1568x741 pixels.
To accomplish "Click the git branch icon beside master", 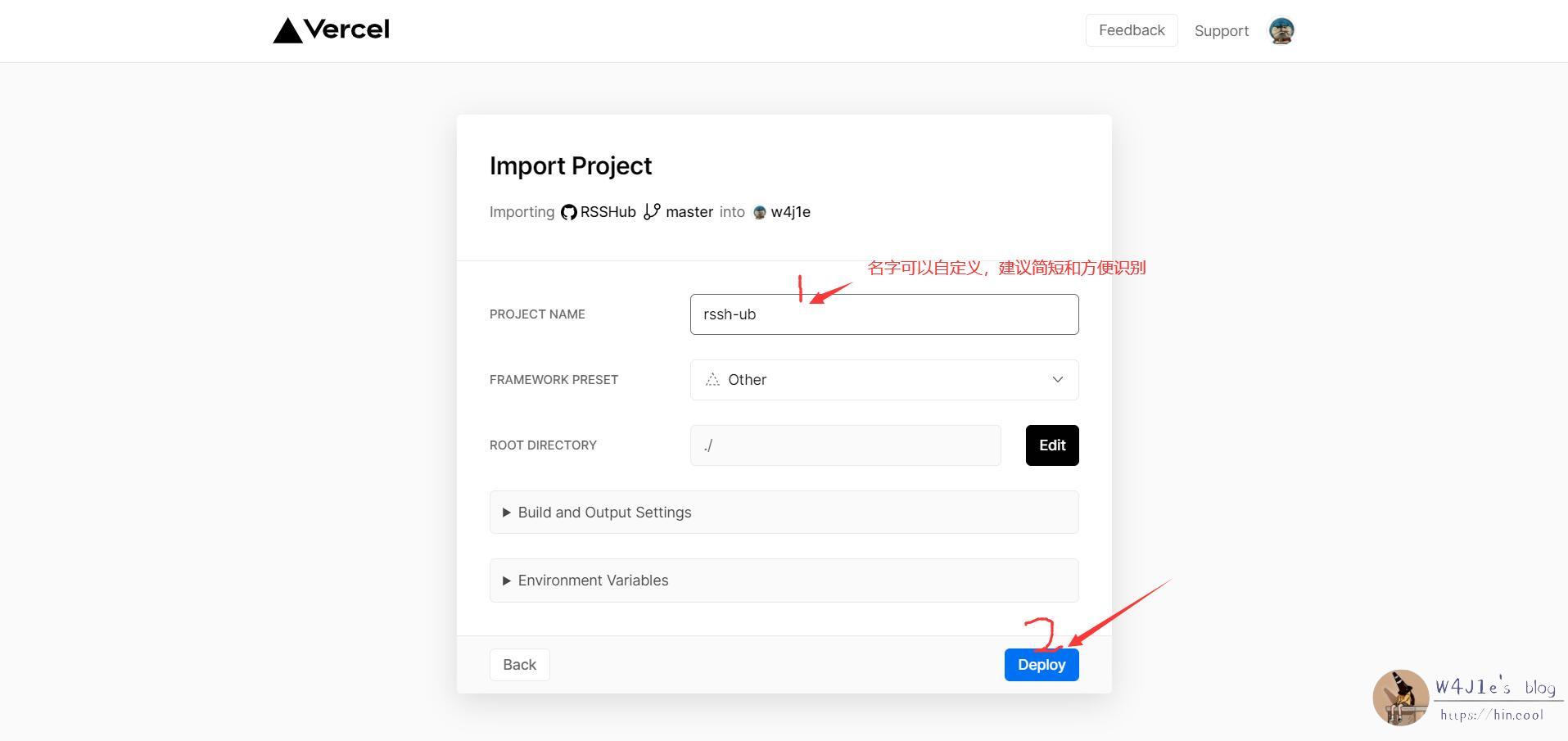I will 652,212.
